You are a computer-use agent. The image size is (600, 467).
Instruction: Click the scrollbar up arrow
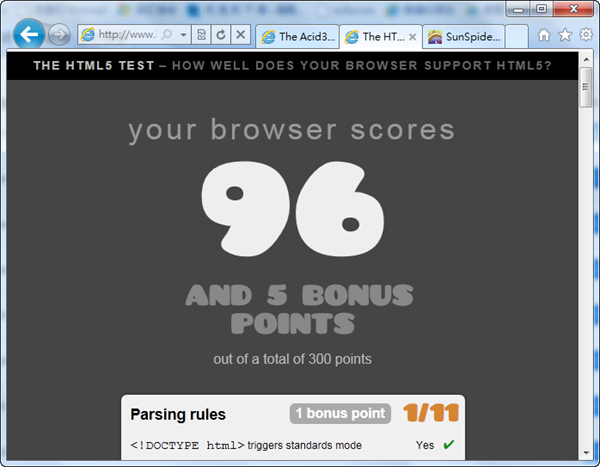pyautogui.click(x=586, y=59)
